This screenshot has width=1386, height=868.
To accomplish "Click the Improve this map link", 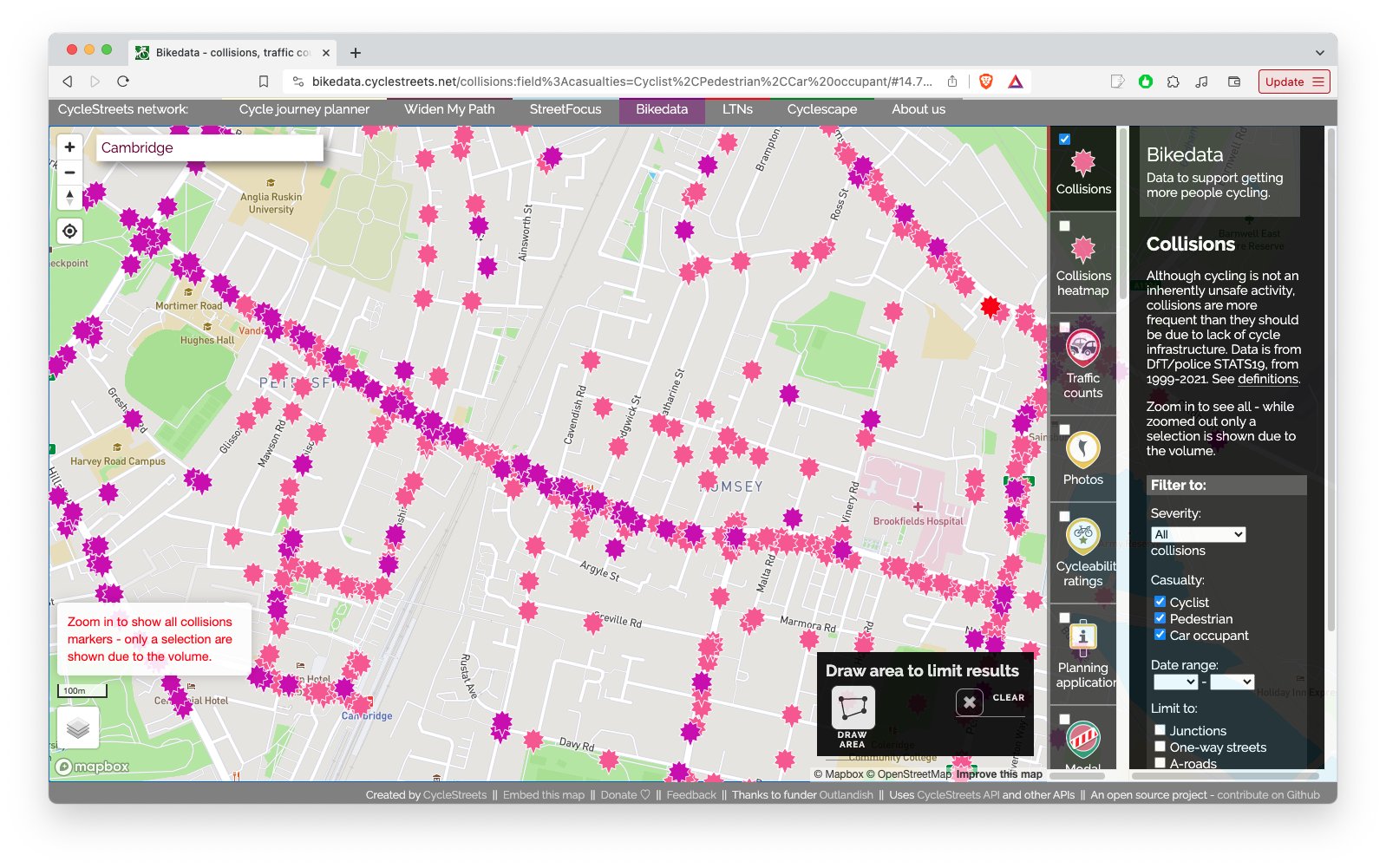I will tap(999, 774).
